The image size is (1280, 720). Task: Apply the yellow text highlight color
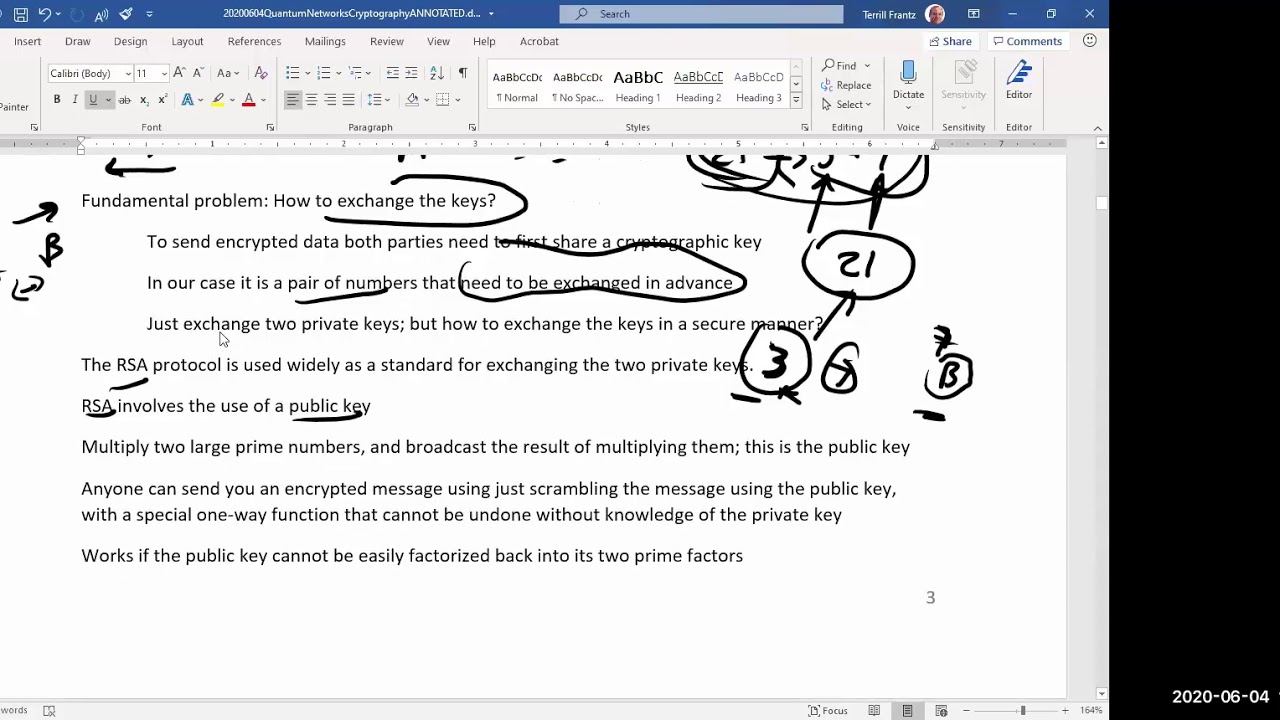point(217,100)
